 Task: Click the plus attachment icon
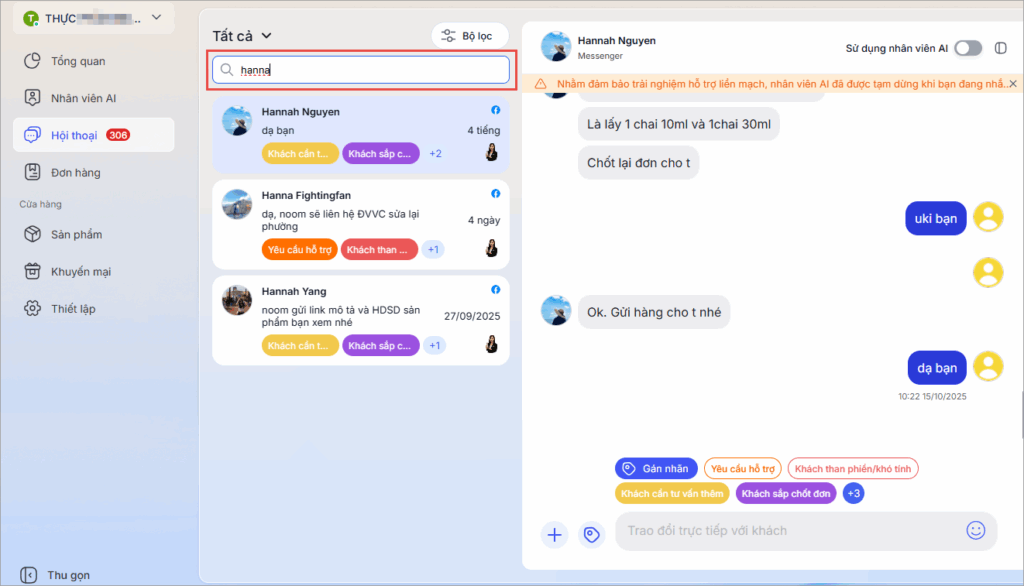pyautogui.click(x=555, y=534)
